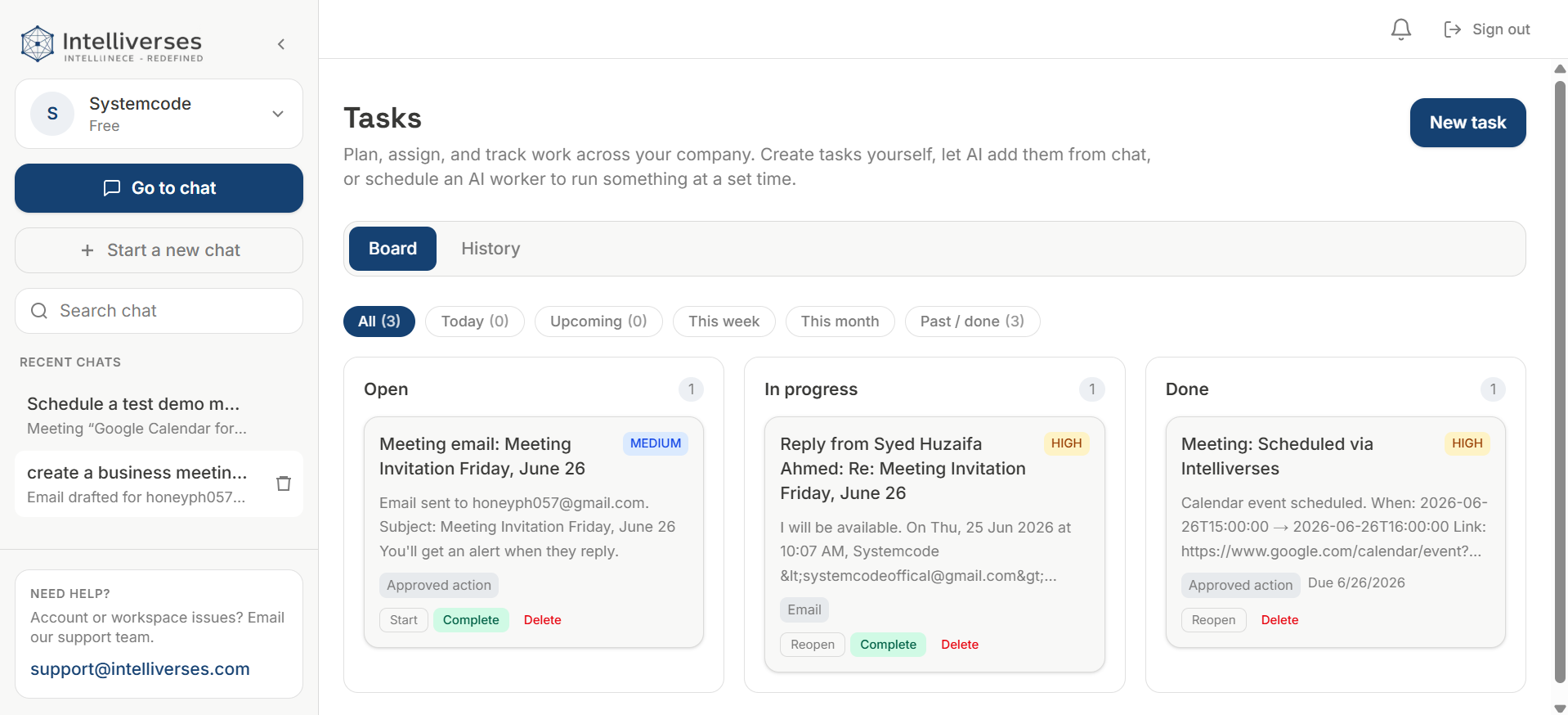Open the Schedule a test demo chat
Viewport: 1568px width, 715px height.
click(159, 416)
